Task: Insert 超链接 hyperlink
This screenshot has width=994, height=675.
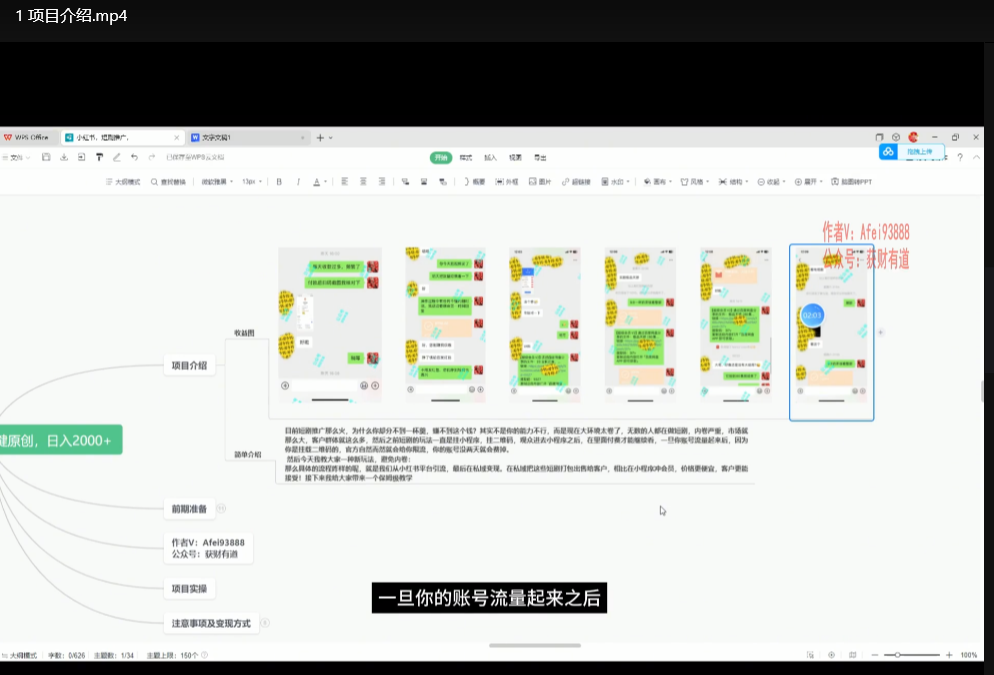Action: point(576,182)
